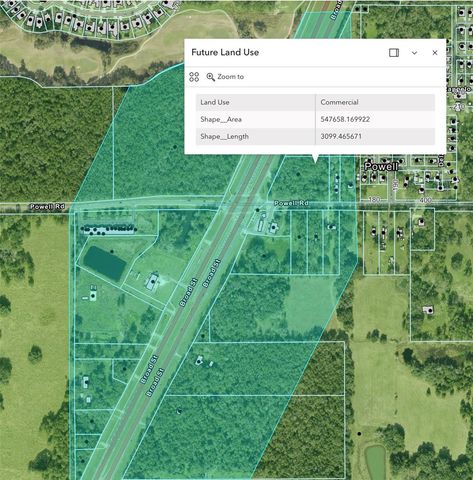Screen dimensions: 473x480
Task: Click the small green pond with white border
Action: coord(375,461)
